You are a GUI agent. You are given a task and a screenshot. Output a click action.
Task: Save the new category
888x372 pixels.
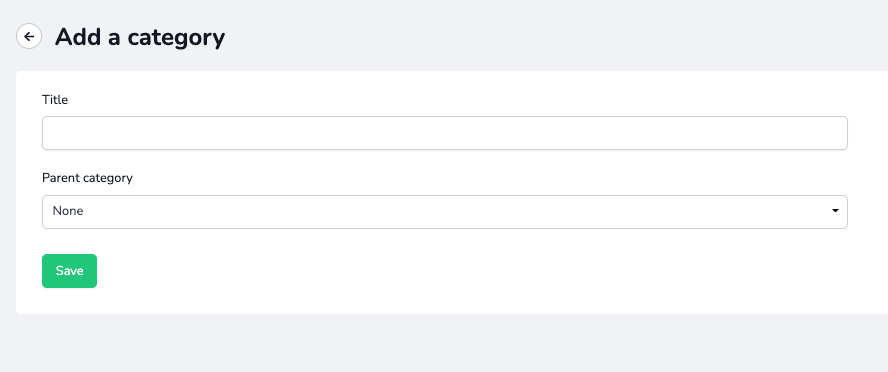click(x=69, y=271)
